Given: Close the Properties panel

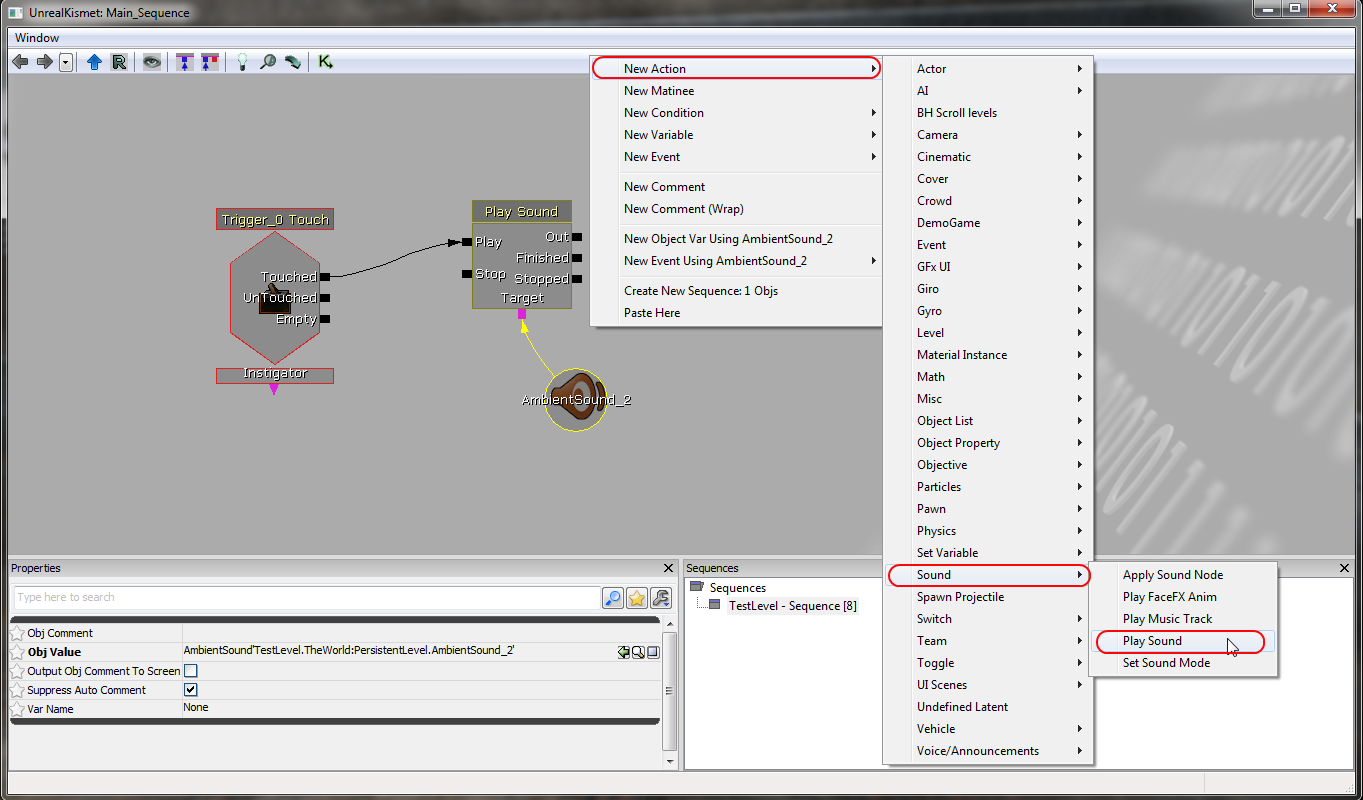Looking at the screenshot, I should (x=668, y=568).
